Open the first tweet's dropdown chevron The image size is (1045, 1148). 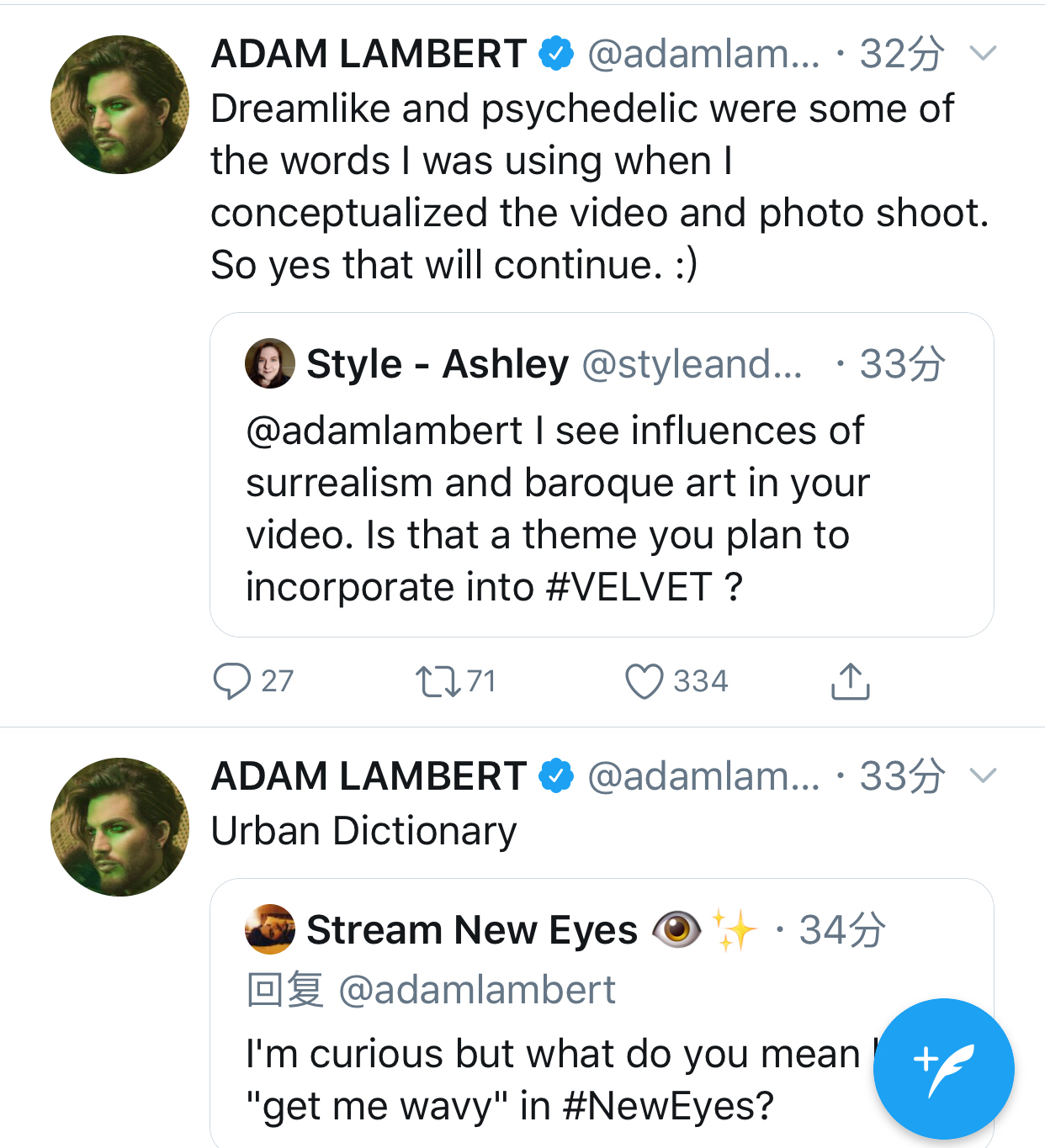click(x=983, y=54)
